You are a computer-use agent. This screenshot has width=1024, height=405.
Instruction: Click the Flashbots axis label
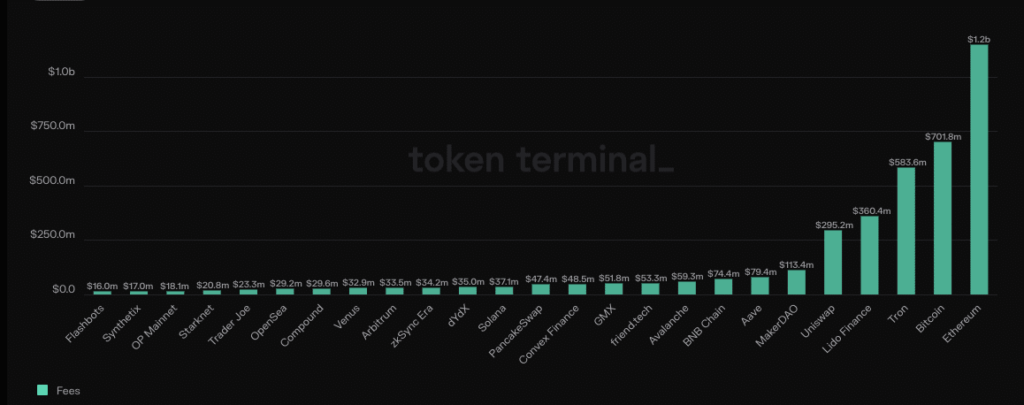[88, 320]
